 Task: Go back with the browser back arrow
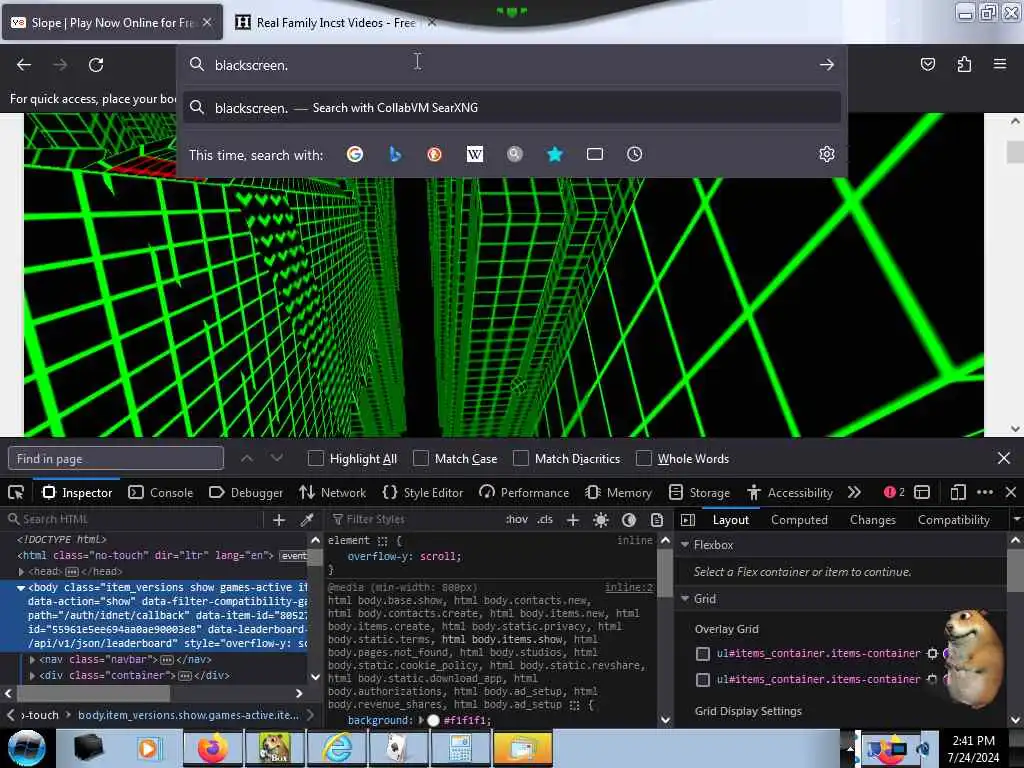point(24,65)
